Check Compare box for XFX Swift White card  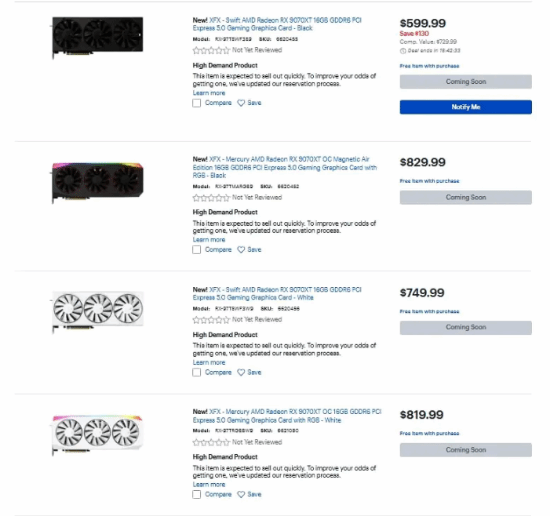[197, 372]
